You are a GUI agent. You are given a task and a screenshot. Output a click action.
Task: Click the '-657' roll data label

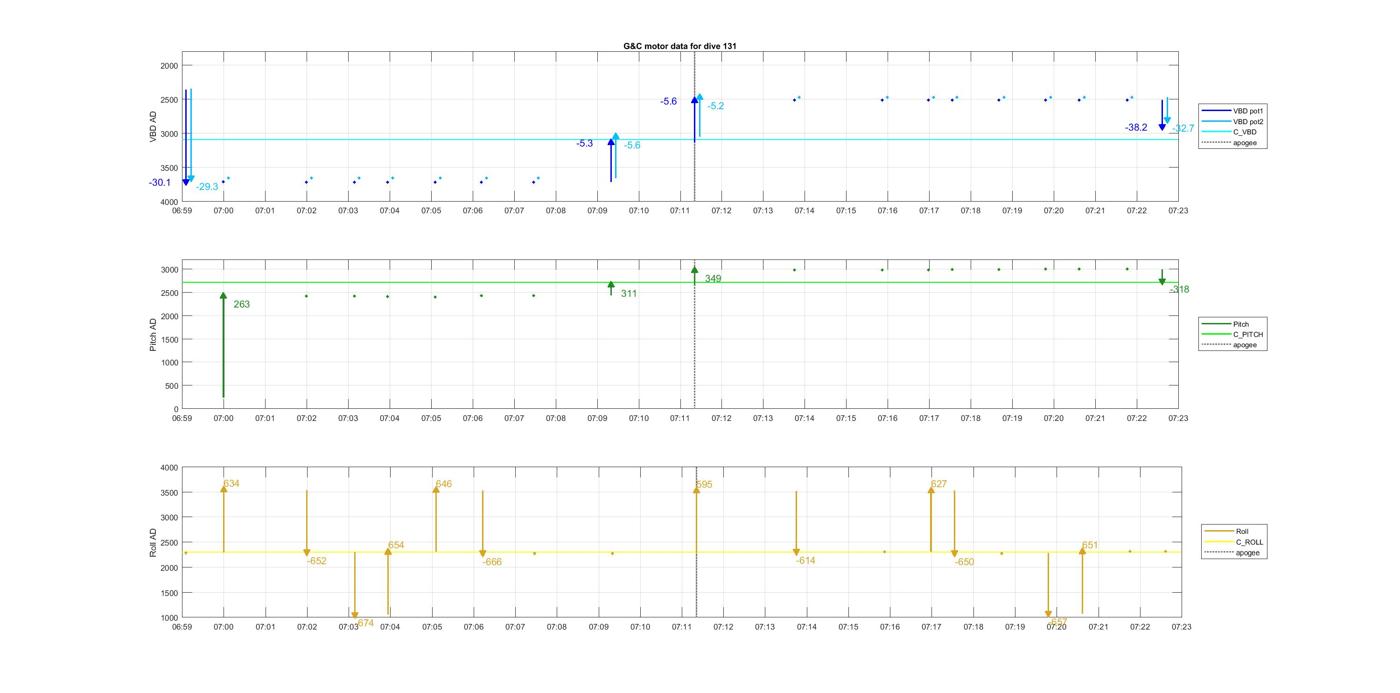pyautogui.click(x=1058, y=621)
